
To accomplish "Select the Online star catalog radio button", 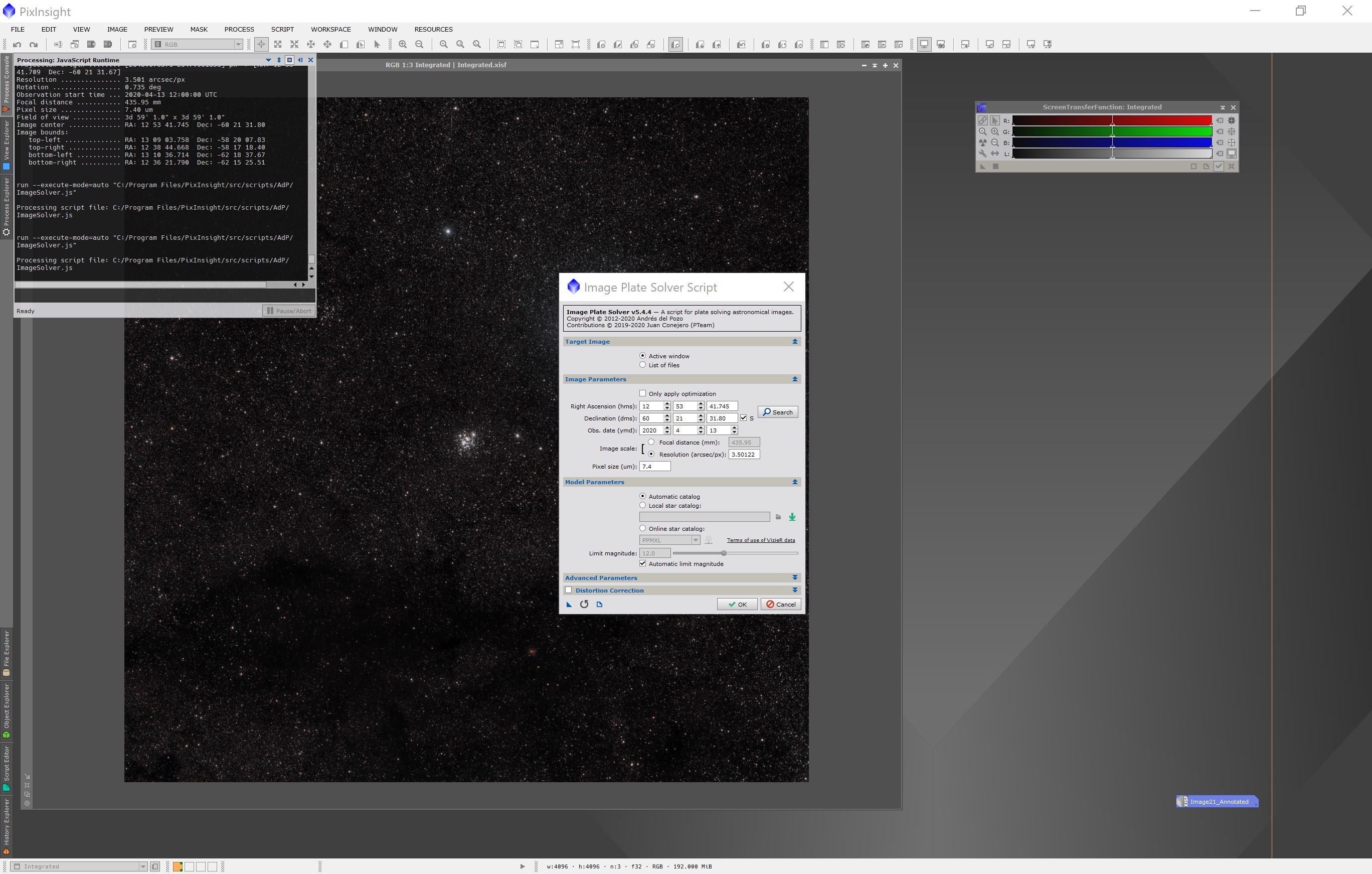I will (x=643, y=528).
